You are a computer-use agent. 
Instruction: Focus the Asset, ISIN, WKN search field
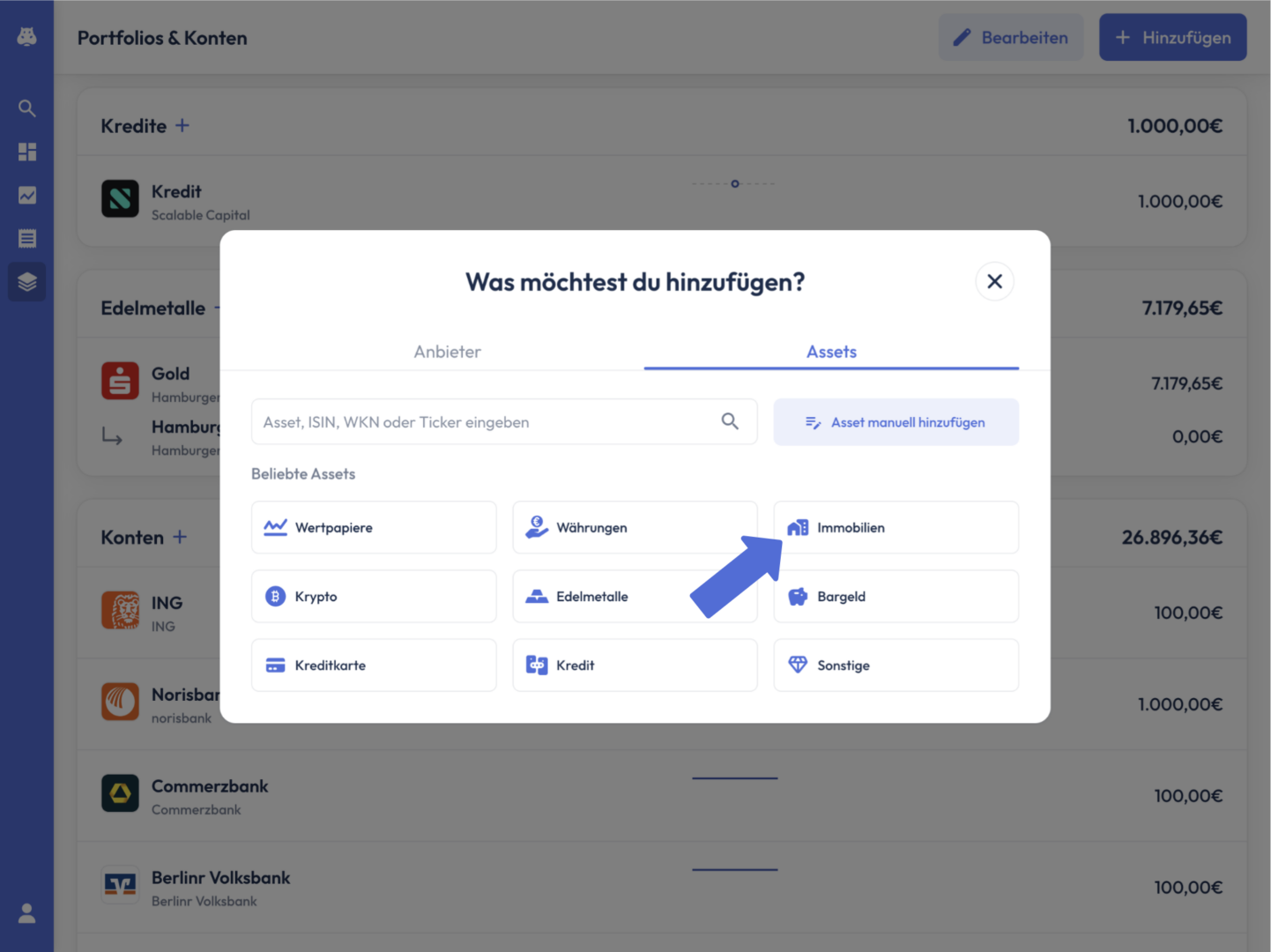coord(504,421)
